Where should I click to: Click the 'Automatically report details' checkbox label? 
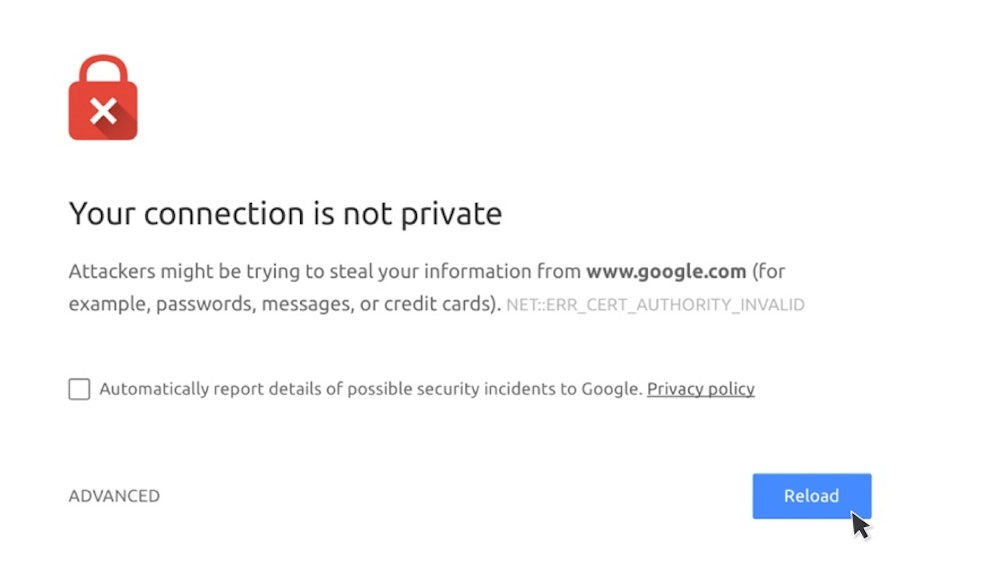click(370, 389)
